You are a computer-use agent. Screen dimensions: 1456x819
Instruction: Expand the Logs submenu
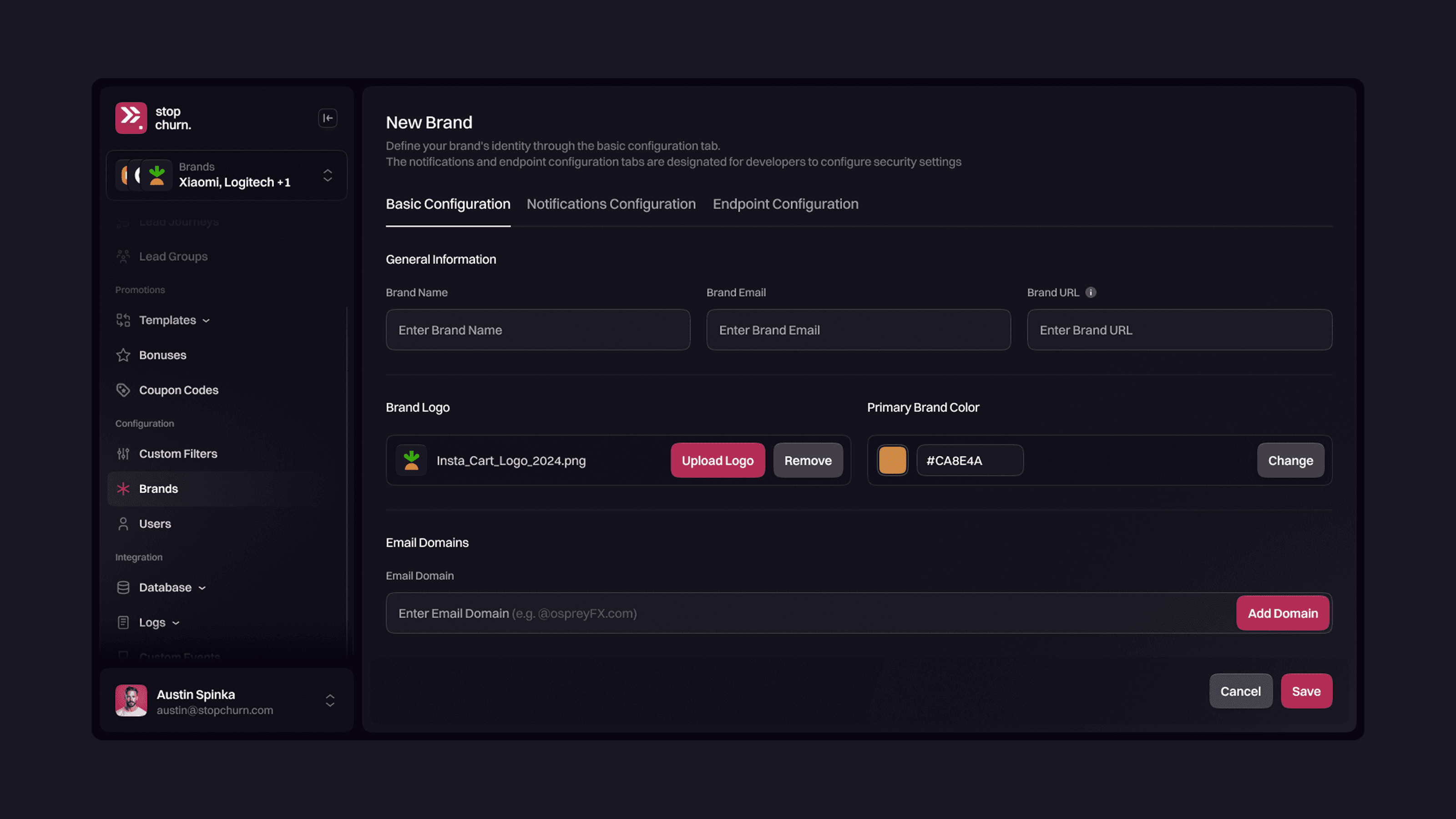[176, 623]
